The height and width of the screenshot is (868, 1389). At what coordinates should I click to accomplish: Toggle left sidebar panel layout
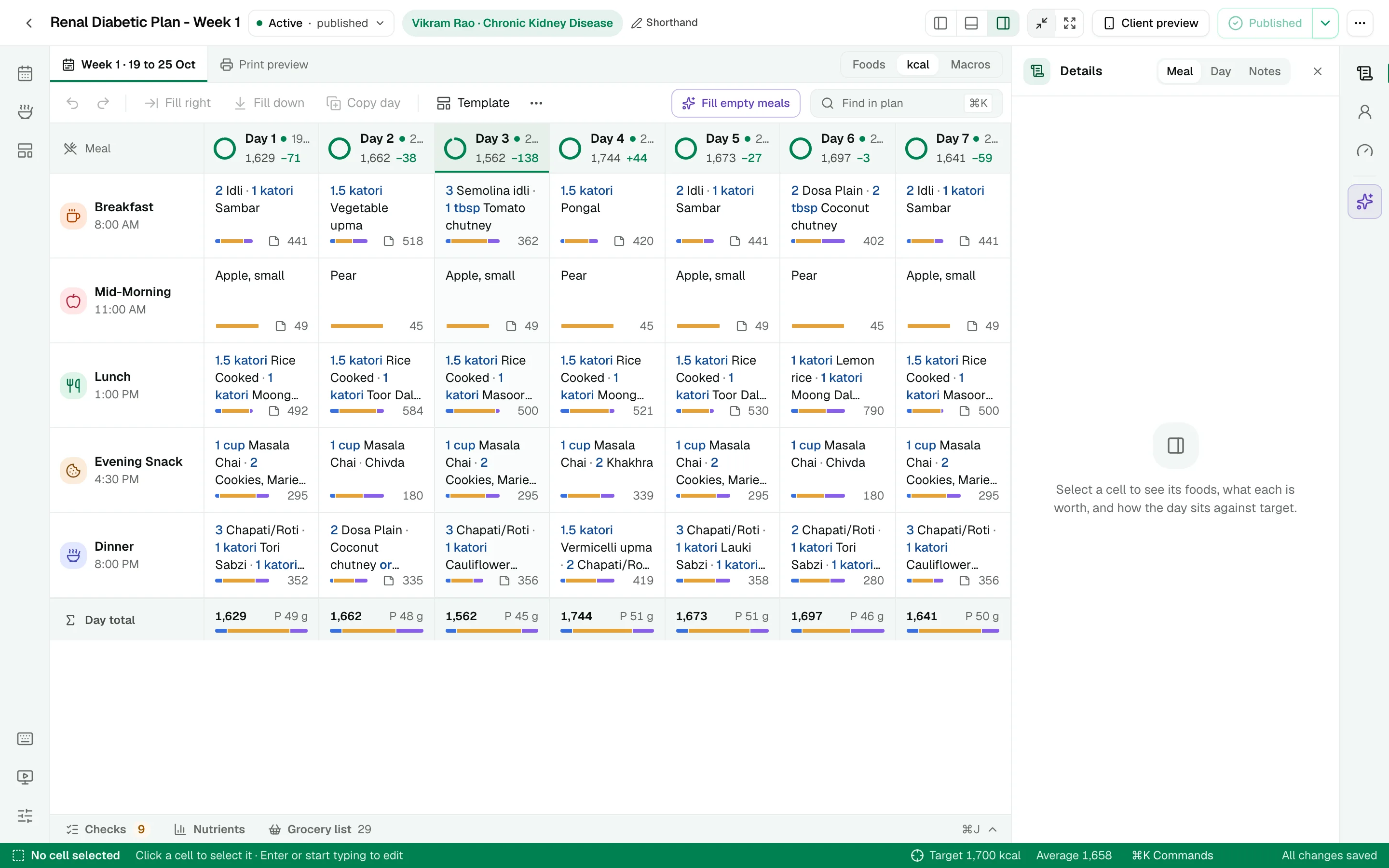pyautogui.click(x=941, y=23)
